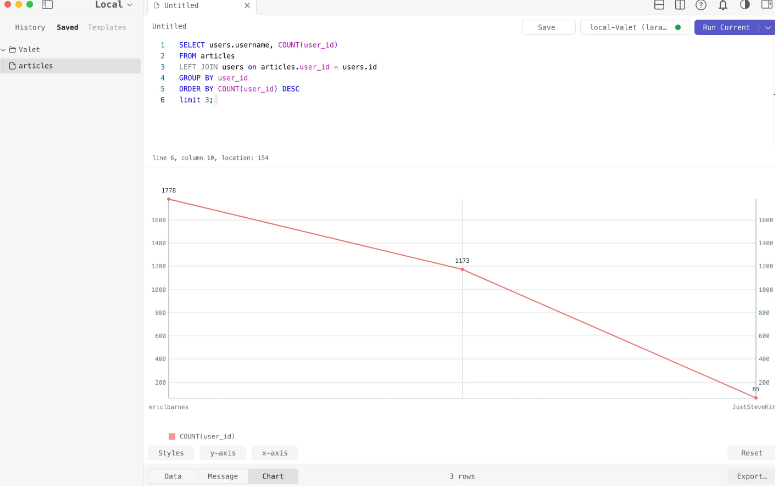Switch to the History tab

click(30, 27)
